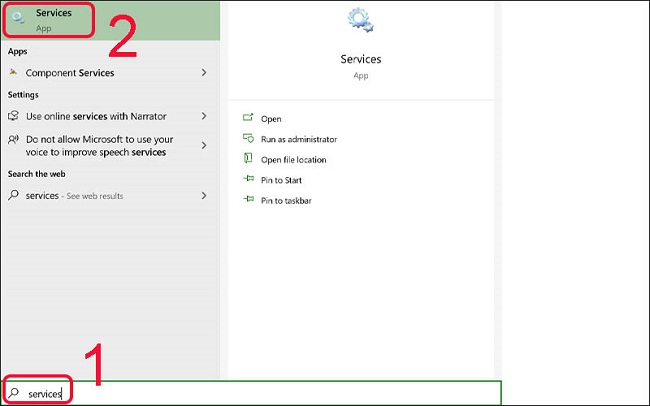This screenshot has height=406, width=650.
Task: Click the Open icon in the actions list
Action: (x=248, y=118)
